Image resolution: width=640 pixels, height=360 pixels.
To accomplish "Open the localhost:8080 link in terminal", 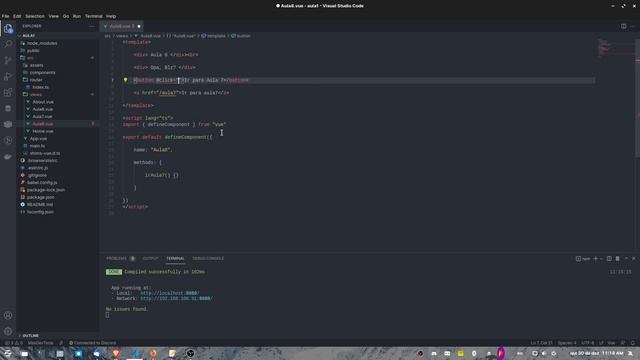I will point(170,293).
